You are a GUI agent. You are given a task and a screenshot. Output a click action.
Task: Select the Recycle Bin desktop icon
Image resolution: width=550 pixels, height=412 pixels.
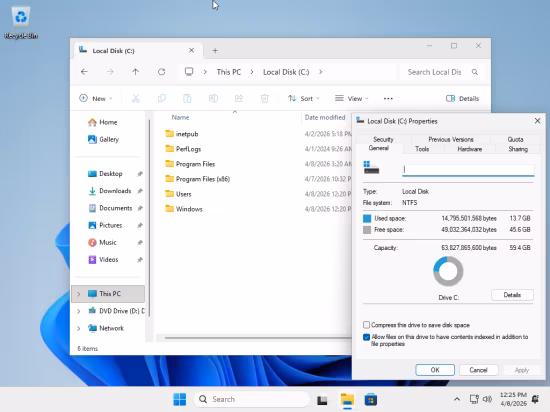[21, 22]
